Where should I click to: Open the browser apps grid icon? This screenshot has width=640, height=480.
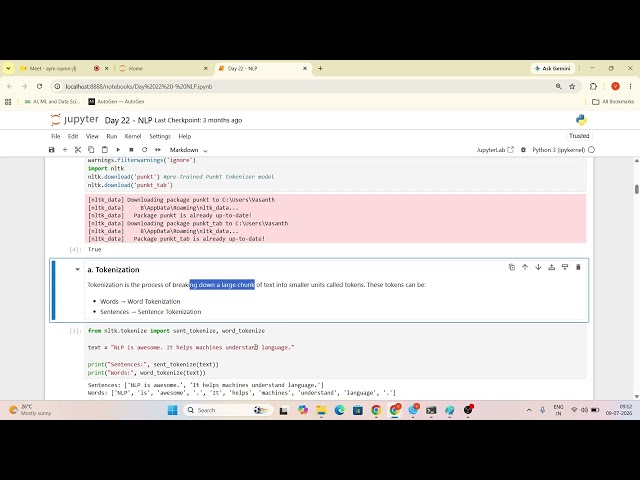(8, 102)
